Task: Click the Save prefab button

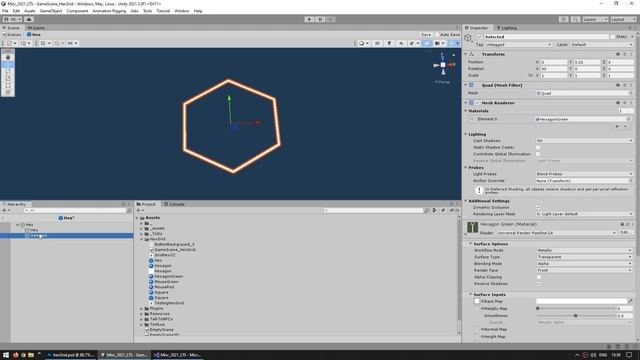Action: [426, 35]
